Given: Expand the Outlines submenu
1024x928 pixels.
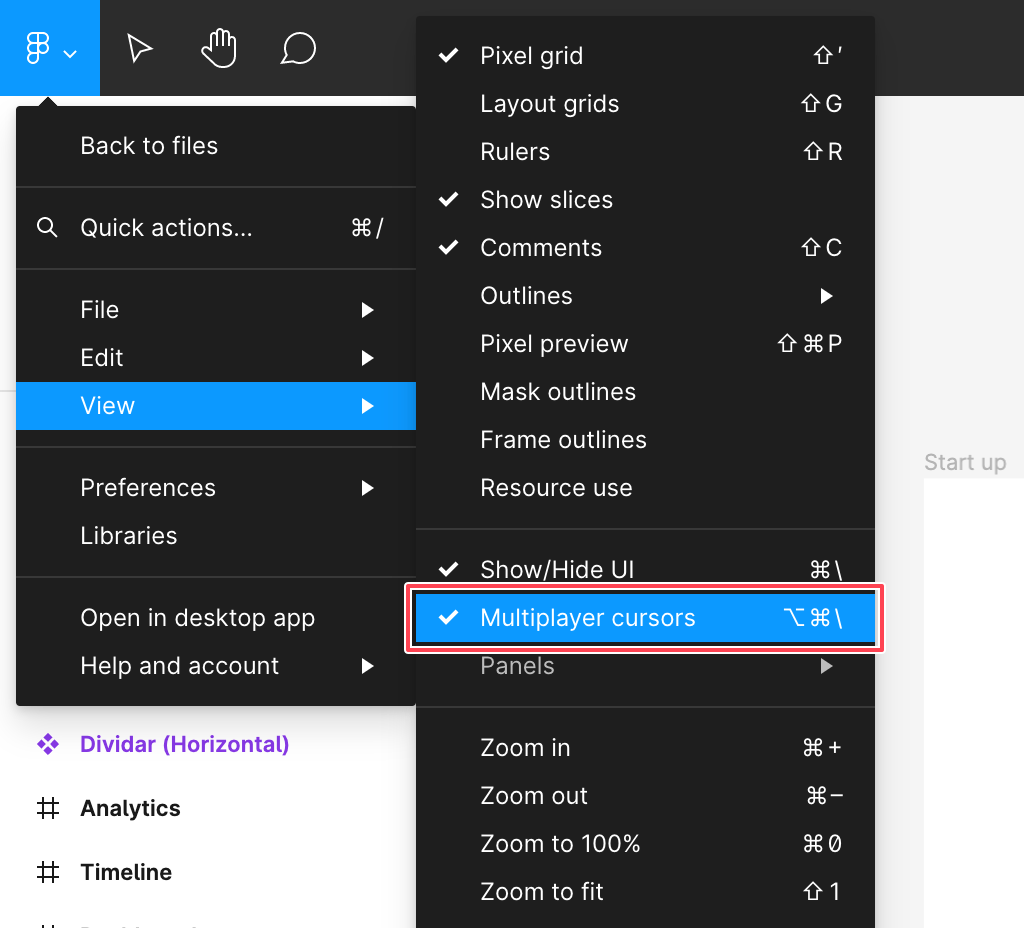Looking at the screenshot, I should [827, 295].
